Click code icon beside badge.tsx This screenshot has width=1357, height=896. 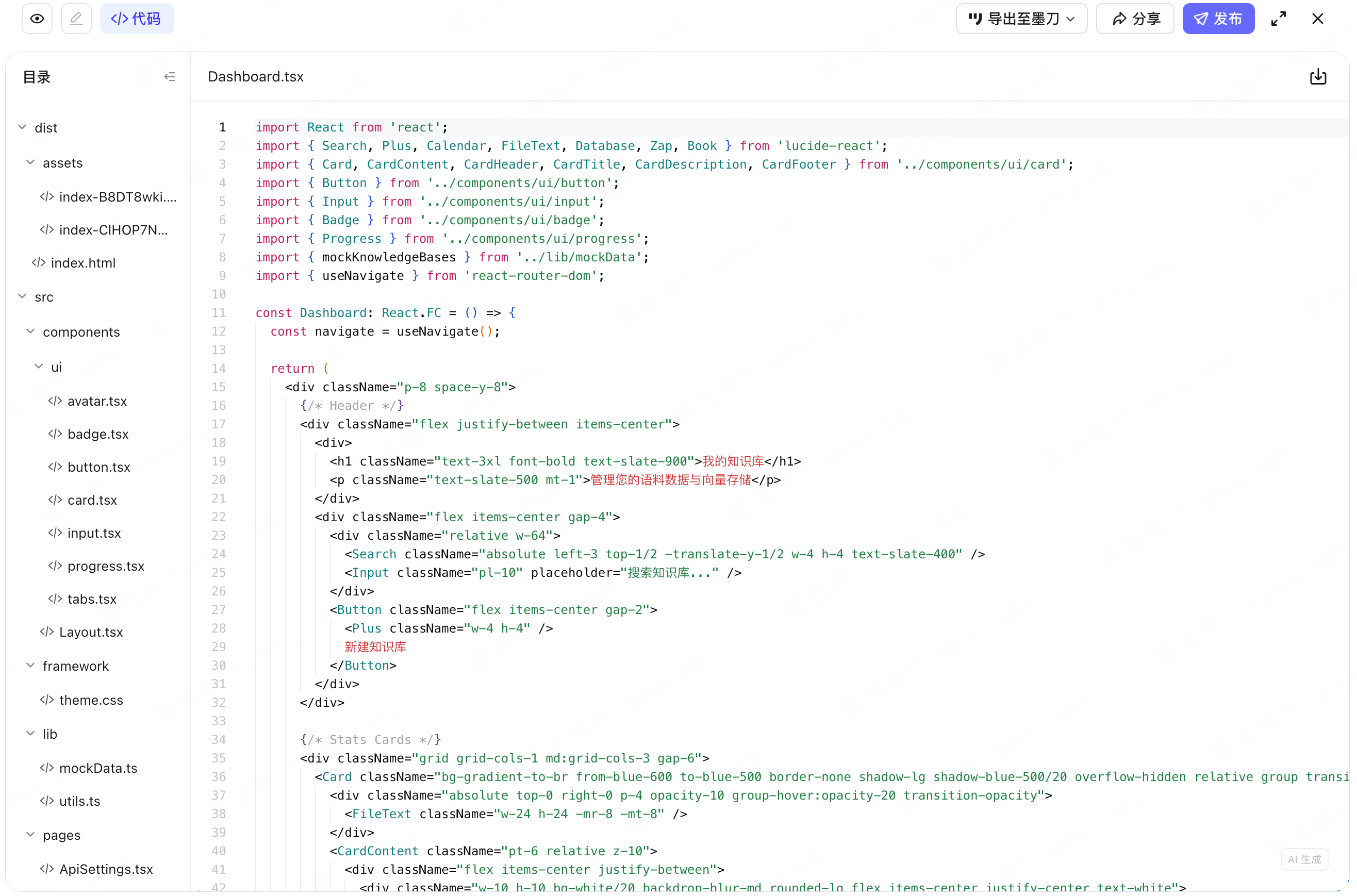(x=55, y=434)
